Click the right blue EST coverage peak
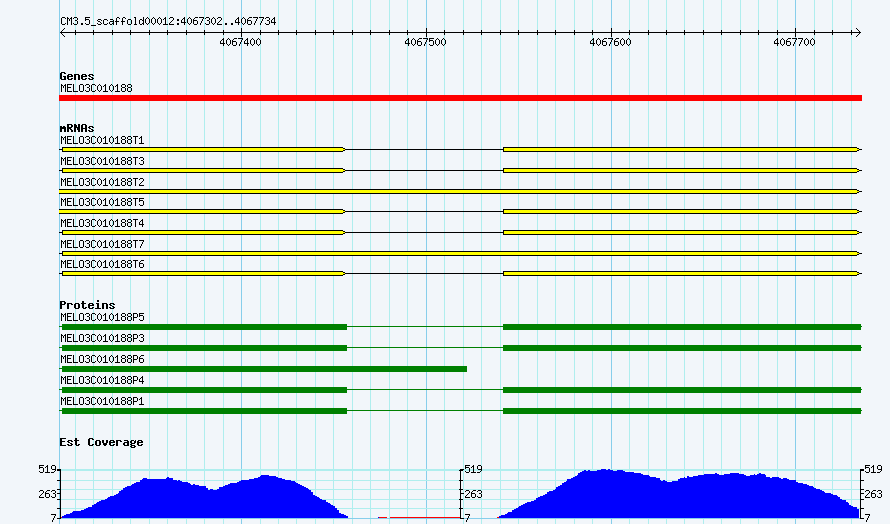 (679, 496)
